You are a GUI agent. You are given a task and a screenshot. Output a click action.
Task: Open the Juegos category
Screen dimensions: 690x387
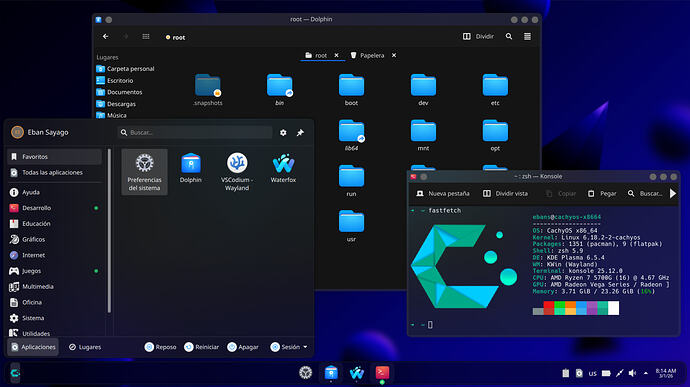[x=54, y=271]
